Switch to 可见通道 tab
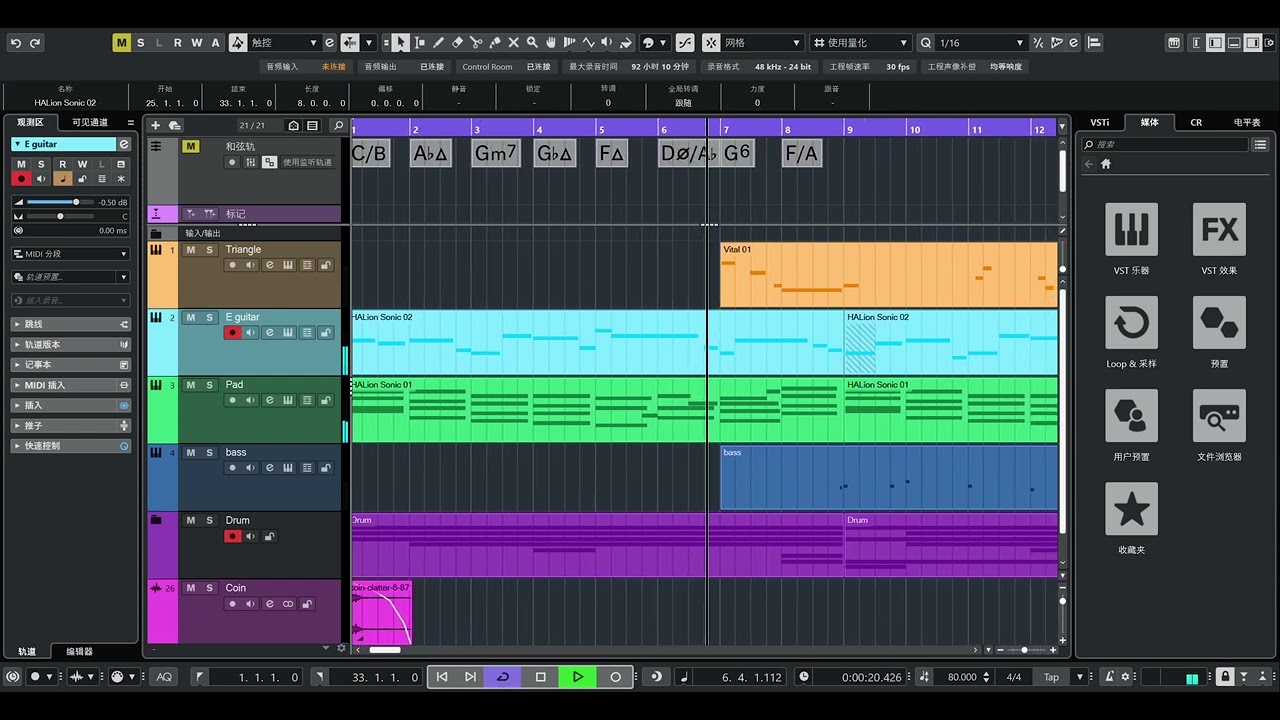 [x=90, y=122]
